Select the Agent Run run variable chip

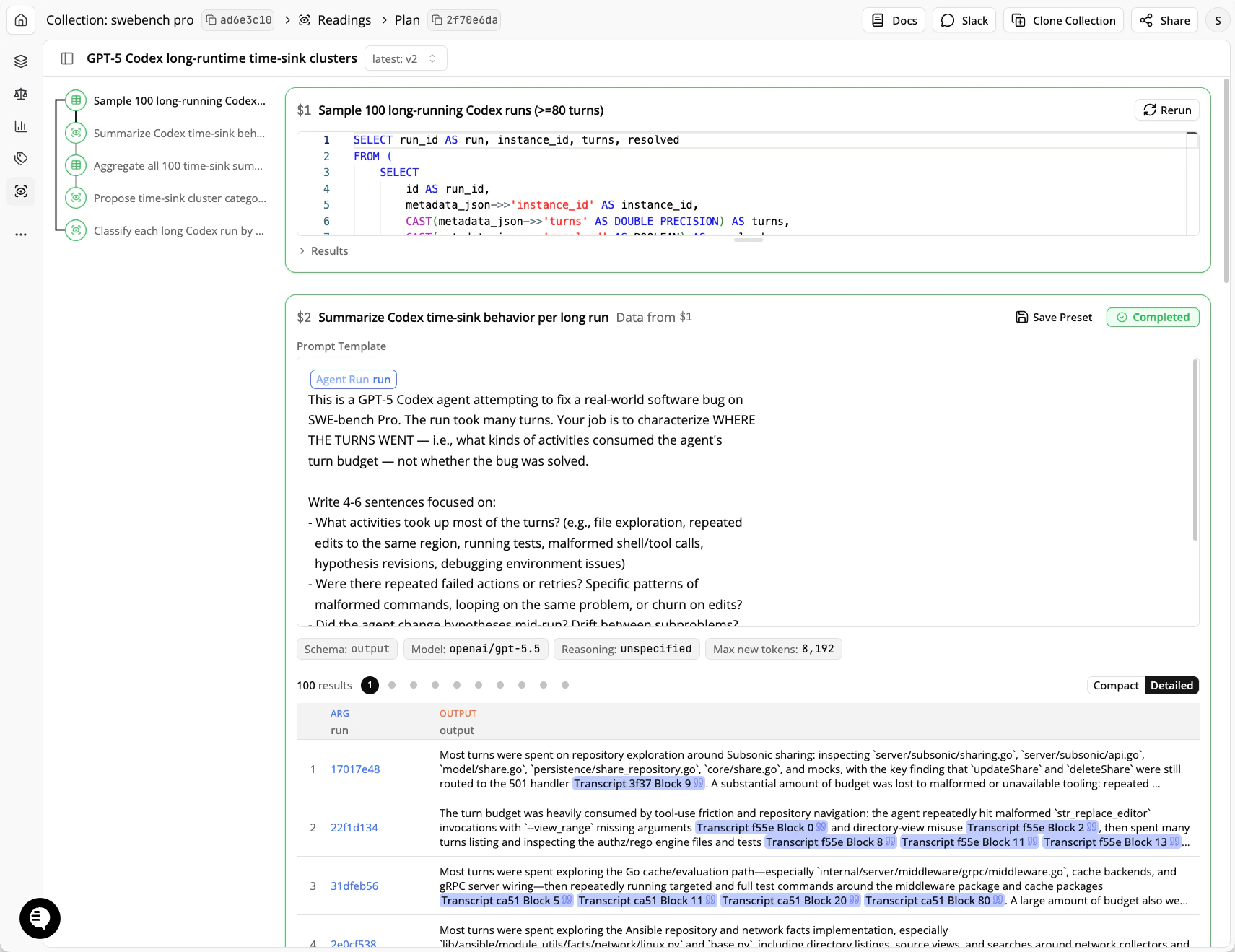tap(354, 379)
